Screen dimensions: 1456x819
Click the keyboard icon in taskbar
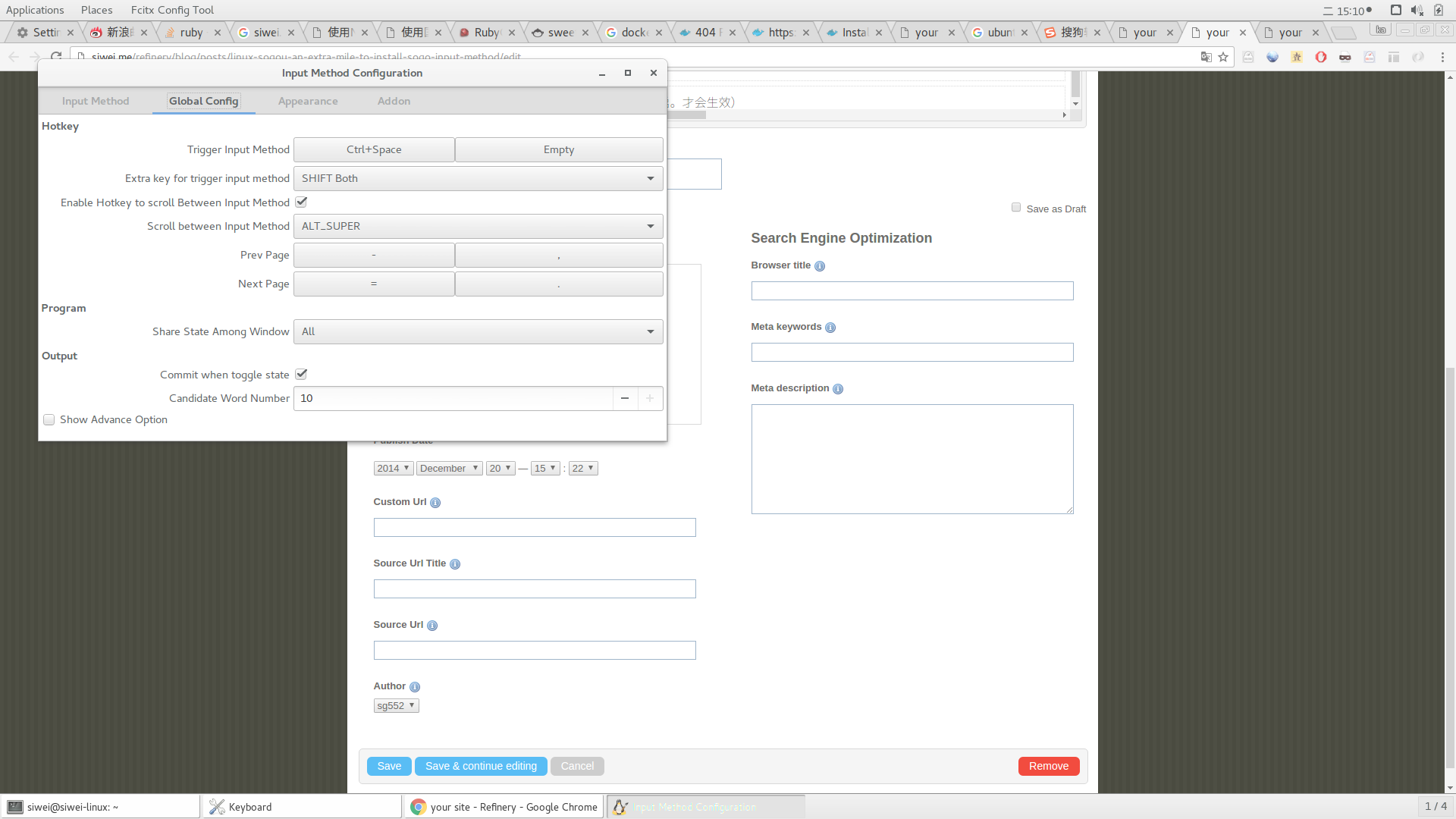(216, 807)
